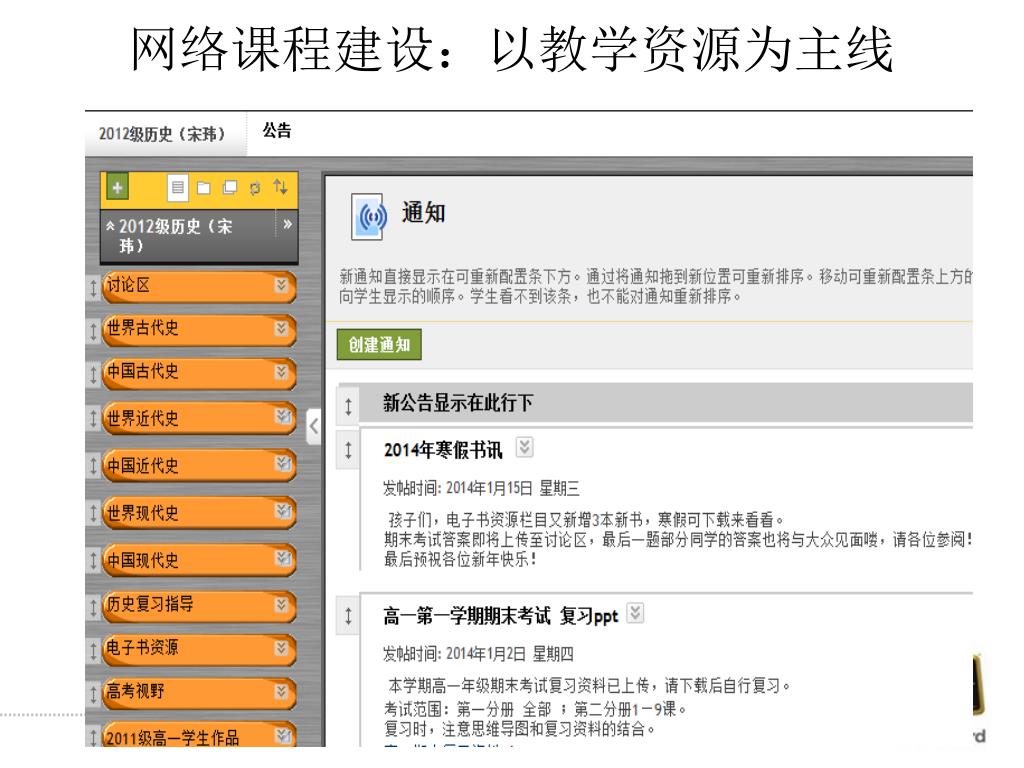This screenshot has height=768, width=1024.
Task: Open the options chevron on 世界现代史
Action: point(283,510)
